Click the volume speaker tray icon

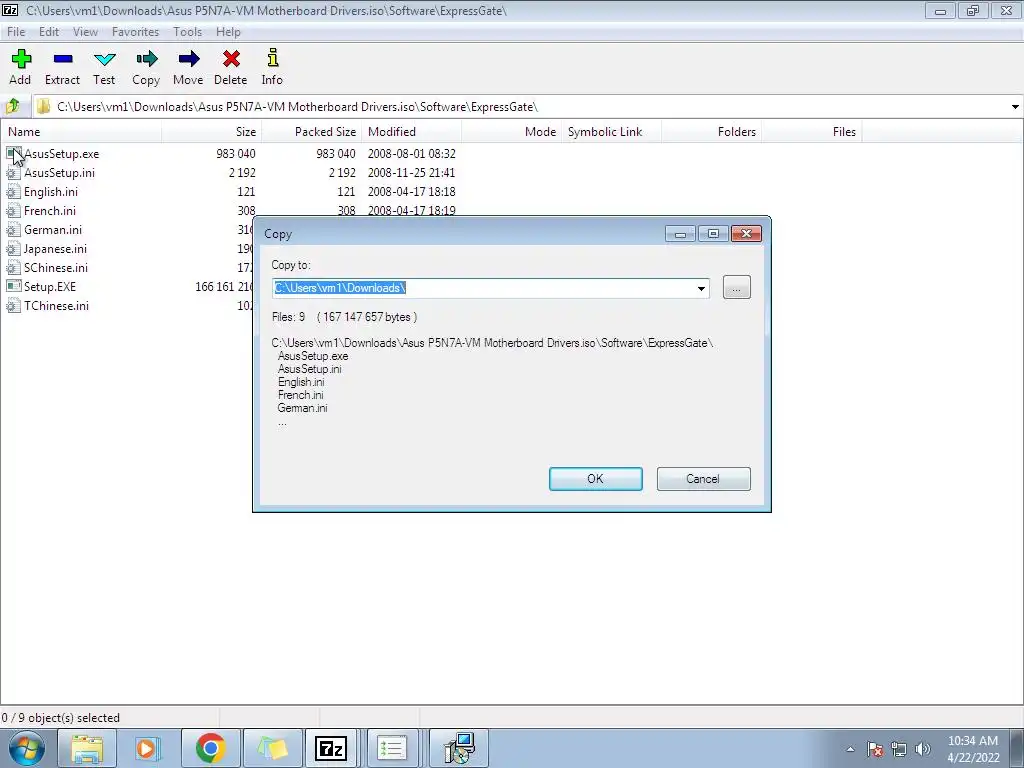coord(923,749)
